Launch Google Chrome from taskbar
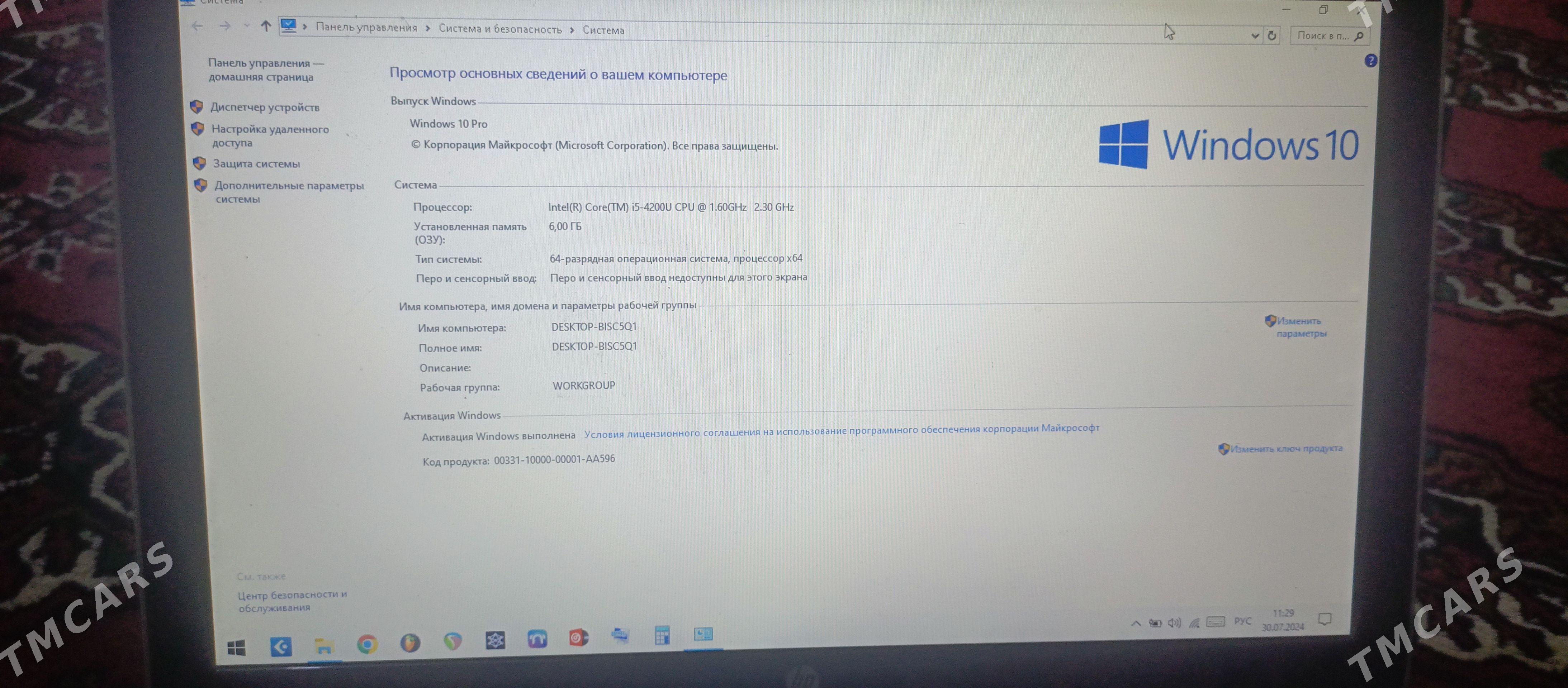The height and width of the screenshot is (688, 1568). pos(367,644)
